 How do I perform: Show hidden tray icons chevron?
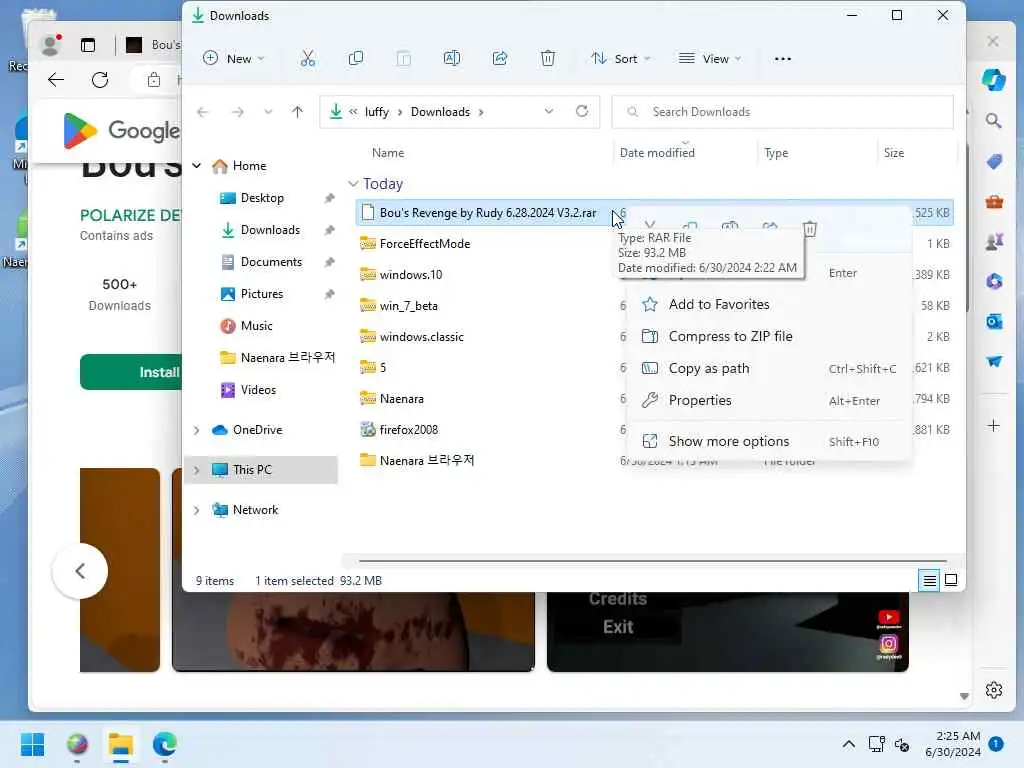coord(848,744)
